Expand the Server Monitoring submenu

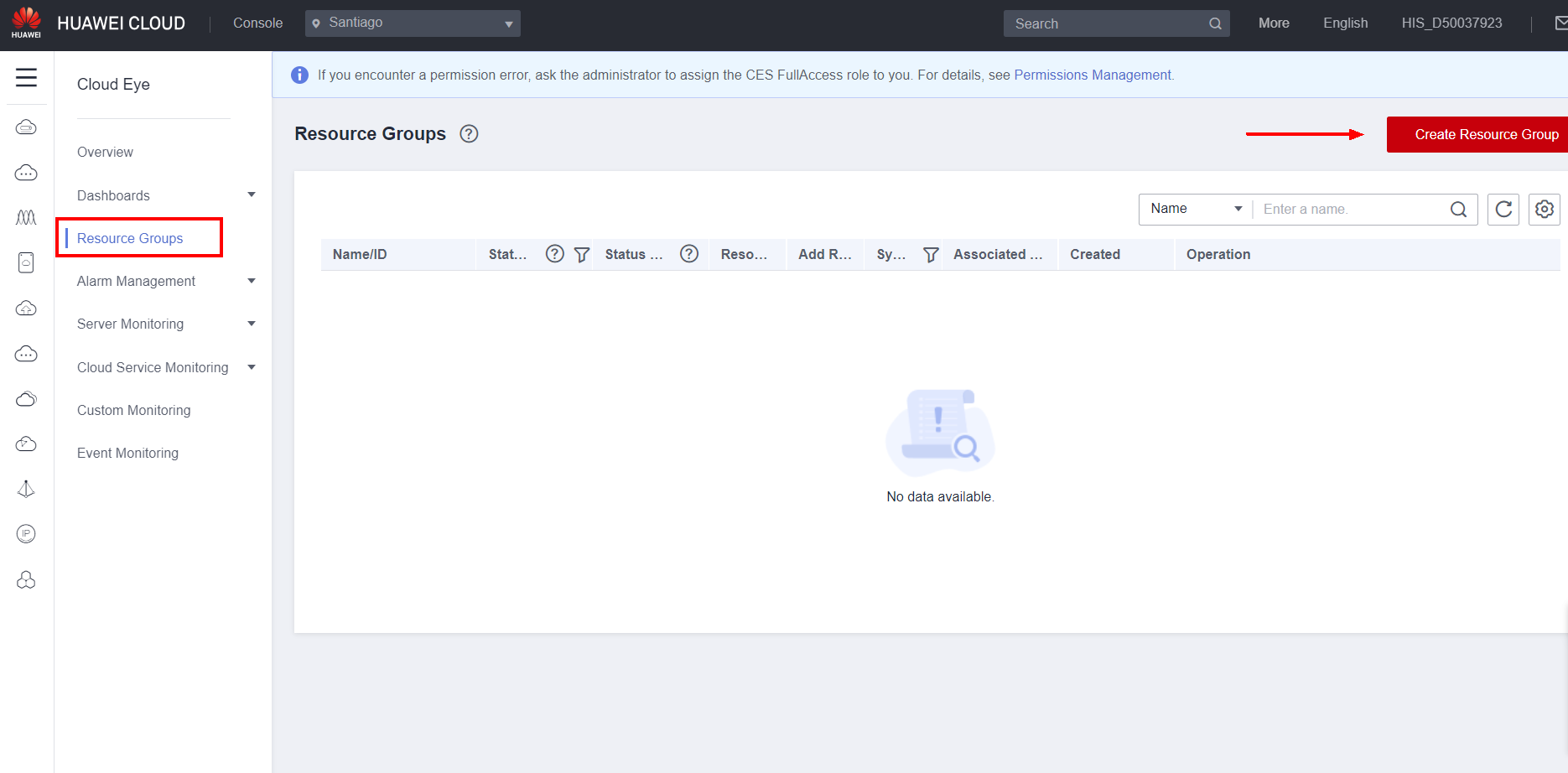coord(251,324)
